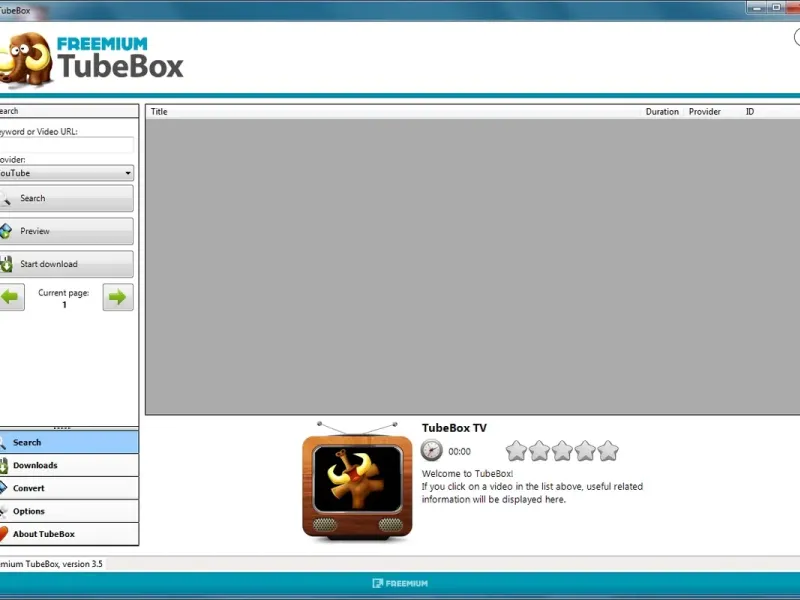The image size is (800, 600).
Task: Sort list by Provider column header
Action: point(705,112)
